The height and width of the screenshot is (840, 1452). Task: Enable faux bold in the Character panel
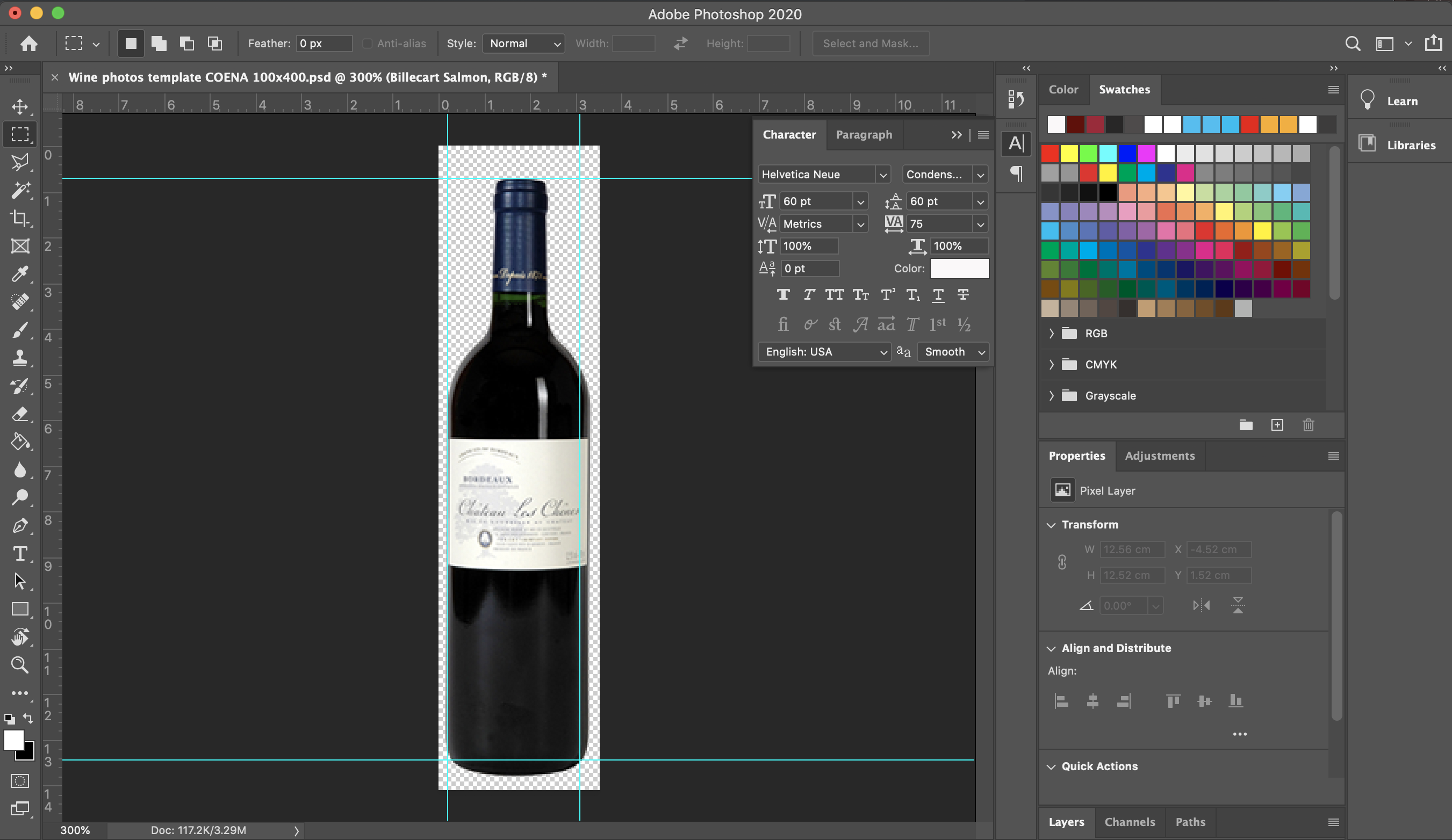pyautogui.click(x=783, y=294)
